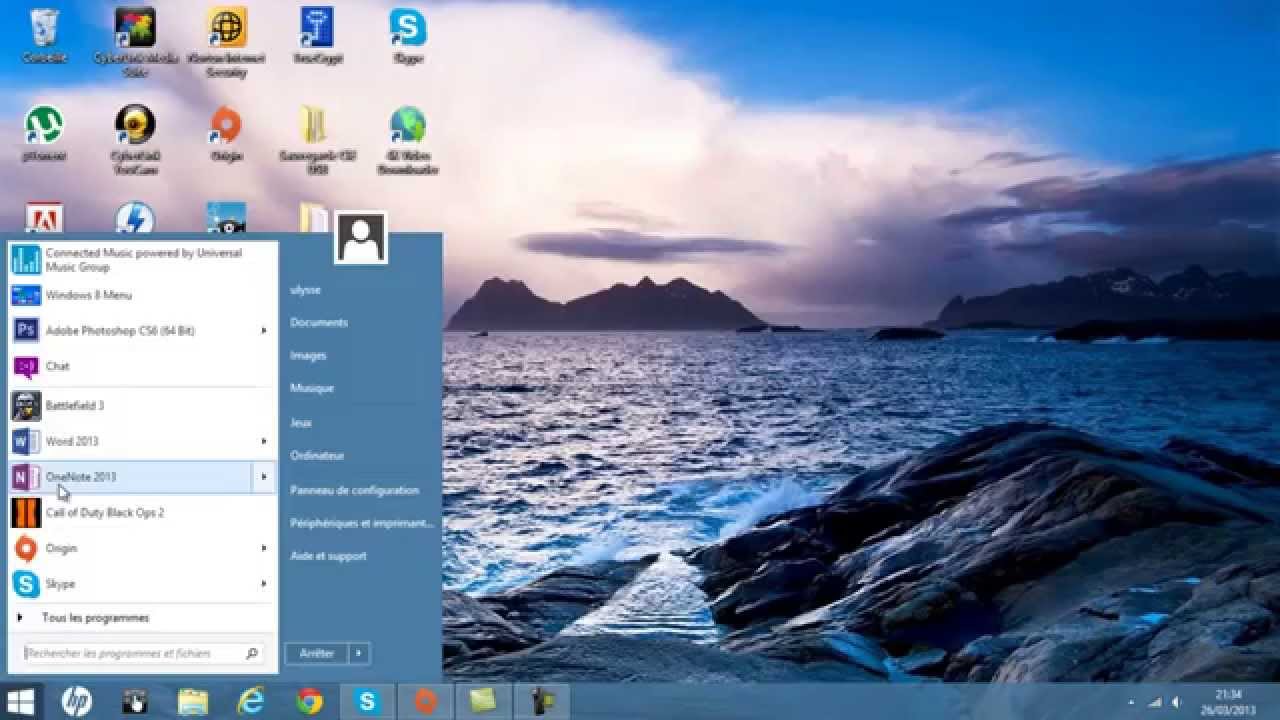Click the search magnifier icon
1280x720 pixels.
pos(252,654)
